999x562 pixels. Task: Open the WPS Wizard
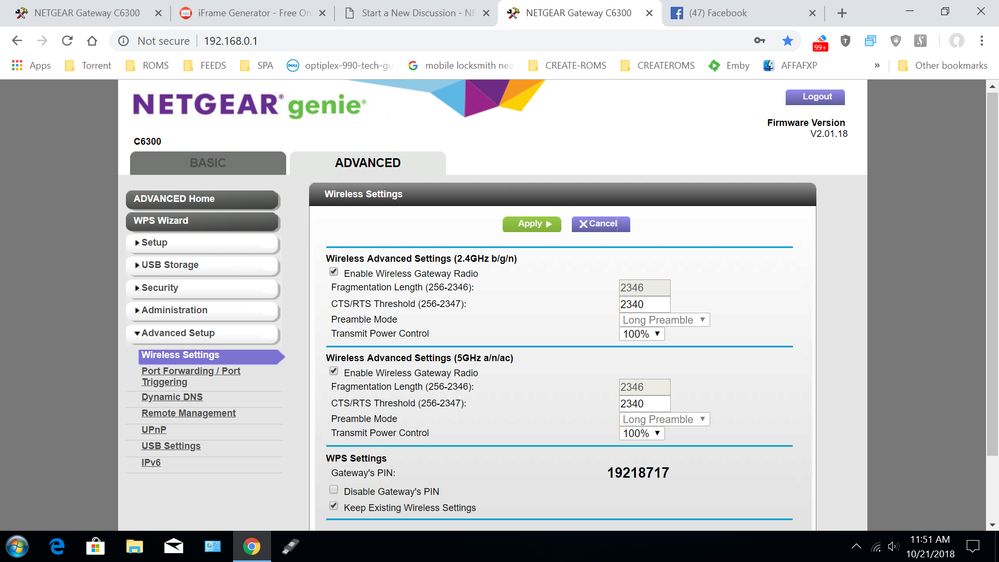203,221
